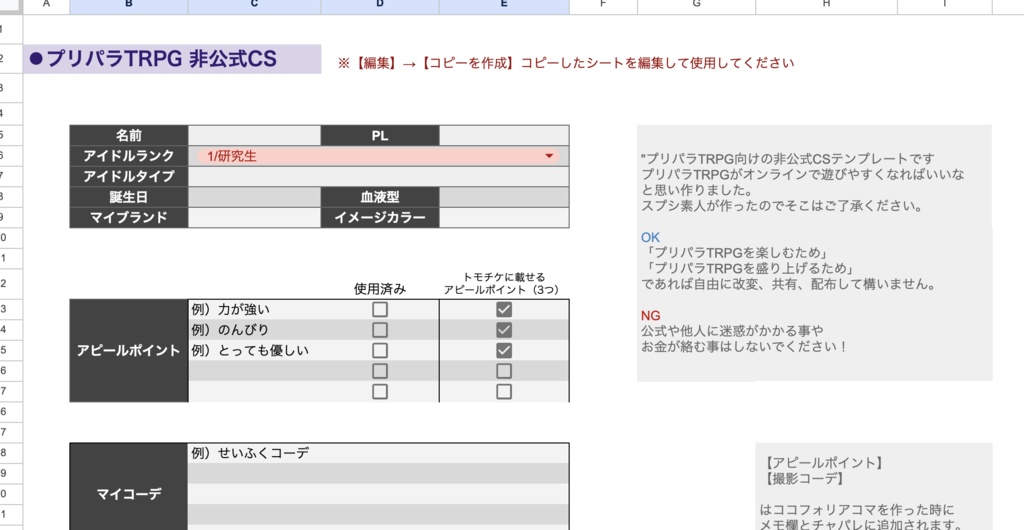Tick 使用済み checkbox in last appeal row
Screen dimensions: 1024x530
click(x=379, y=392)
